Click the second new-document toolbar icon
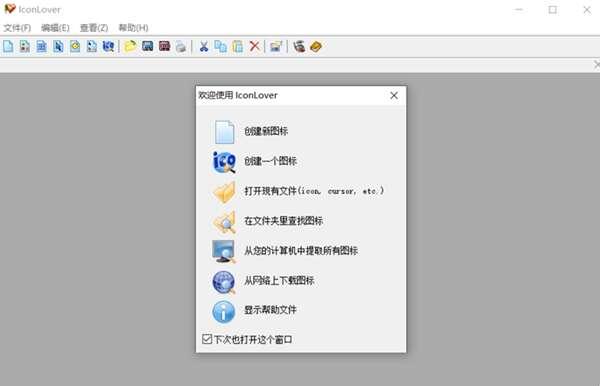Screen dimensions: 600x386 tap(25, 46)
